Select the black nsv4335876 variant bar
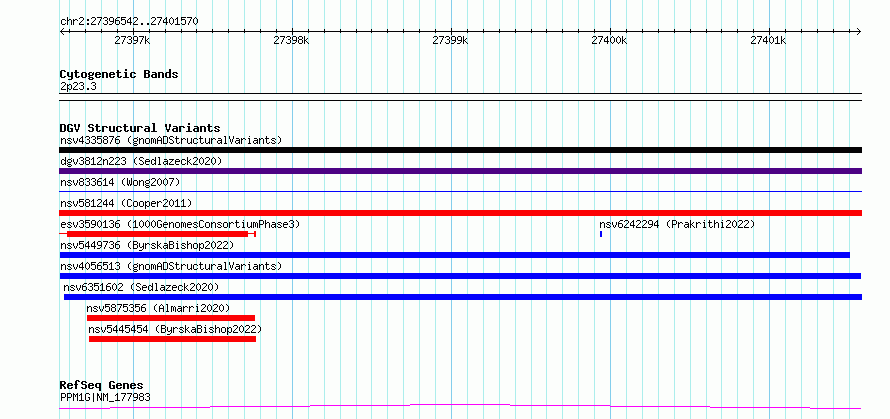The image size is (890, 419). point(460,150)
